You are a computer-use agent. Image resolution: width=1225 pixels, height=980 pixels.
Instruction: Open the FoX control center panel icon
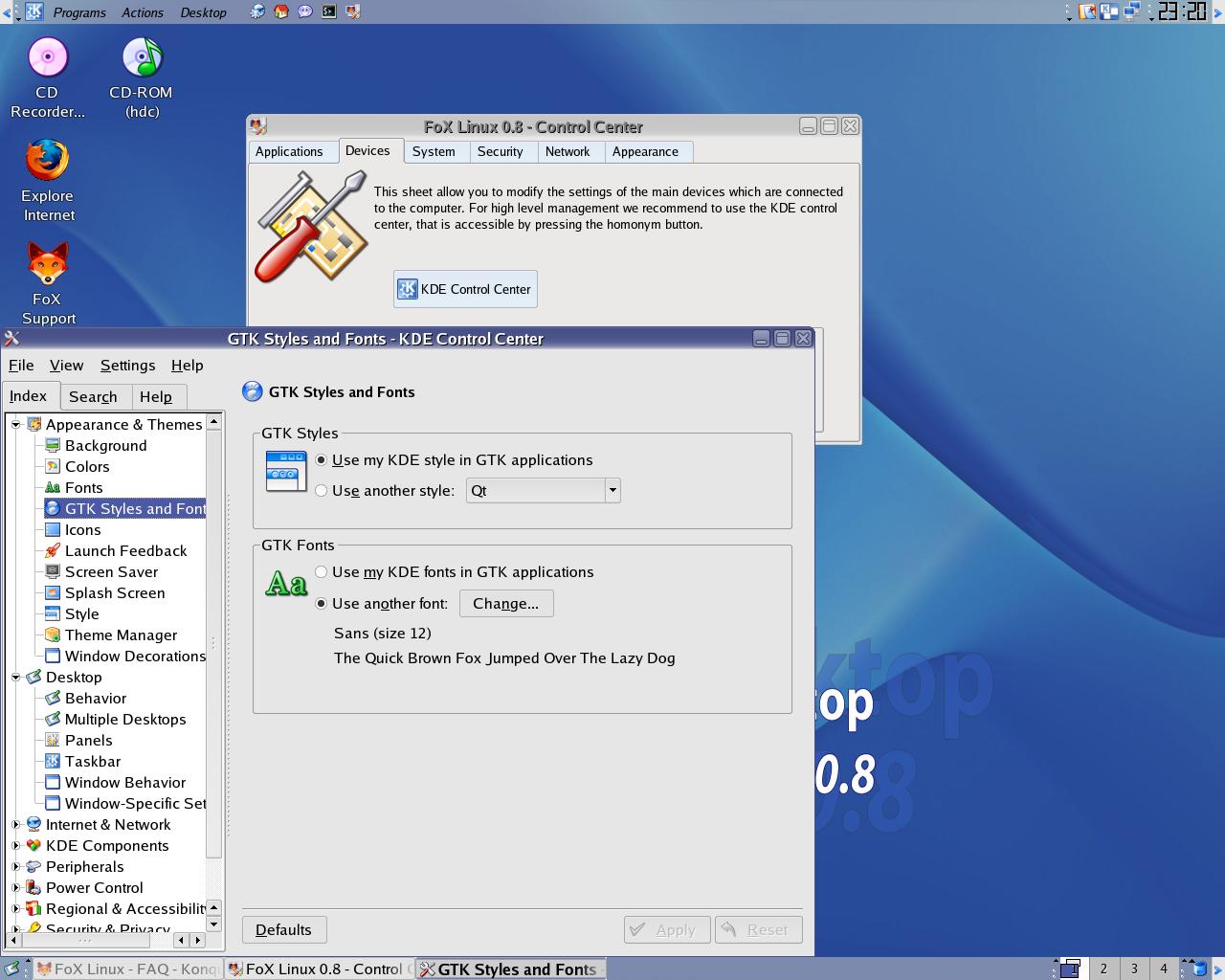point(353,11)
